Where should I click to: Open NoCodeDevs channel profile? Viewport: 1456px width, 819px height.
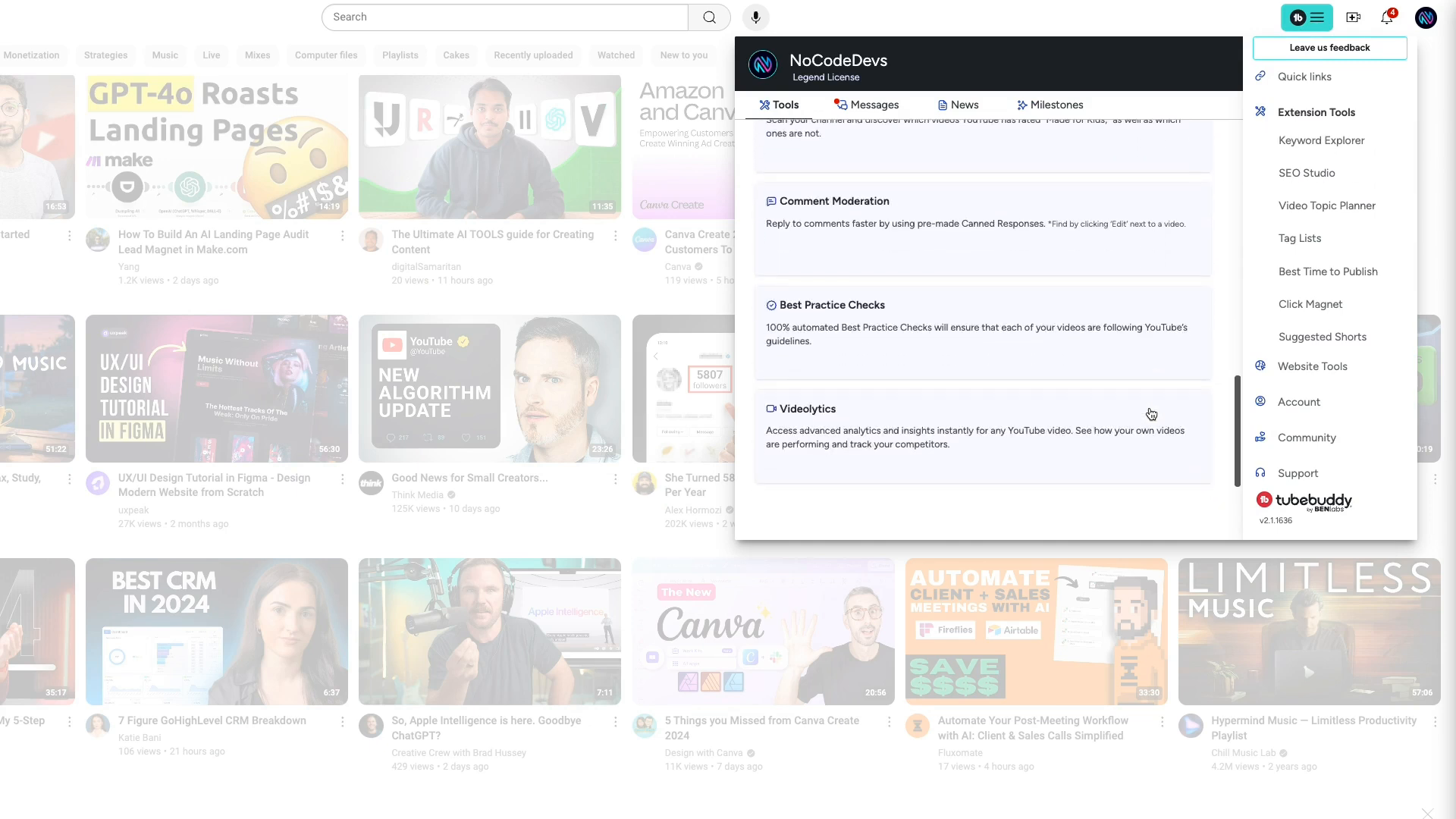(764, 65)
